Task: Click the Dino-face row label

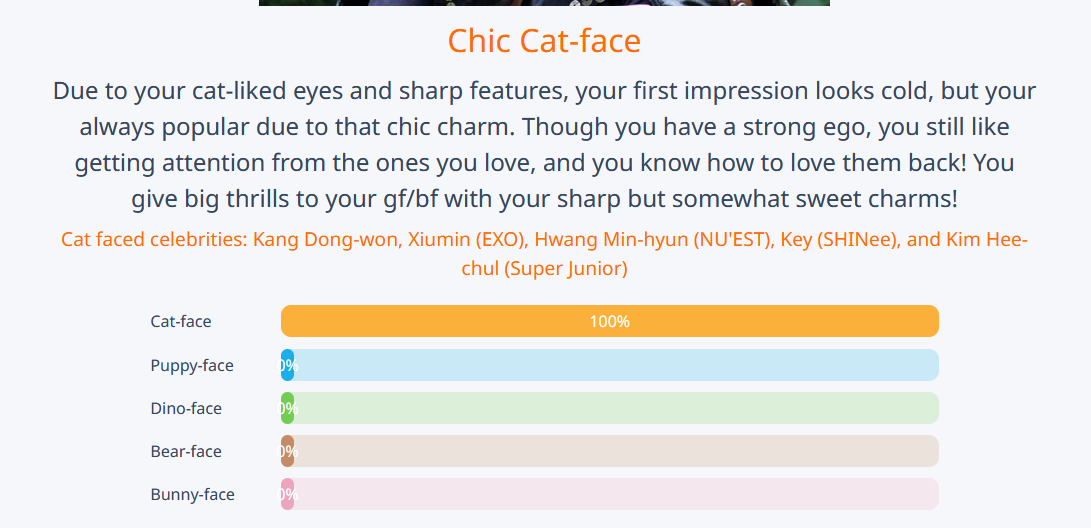Action: click(x=186, y=408)
